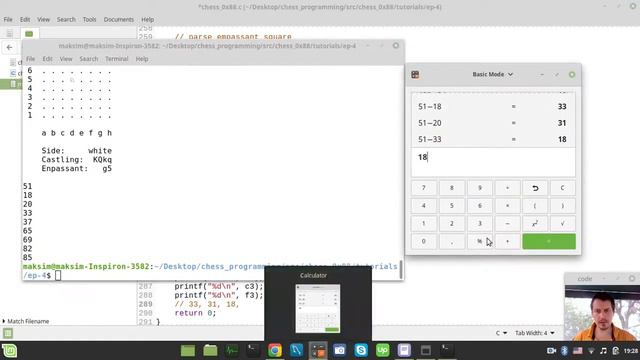The height and width of the screenshot is (360, 640).
Task: Click the calculator icon in the taskbar
Action: click(x=318, y=350)
